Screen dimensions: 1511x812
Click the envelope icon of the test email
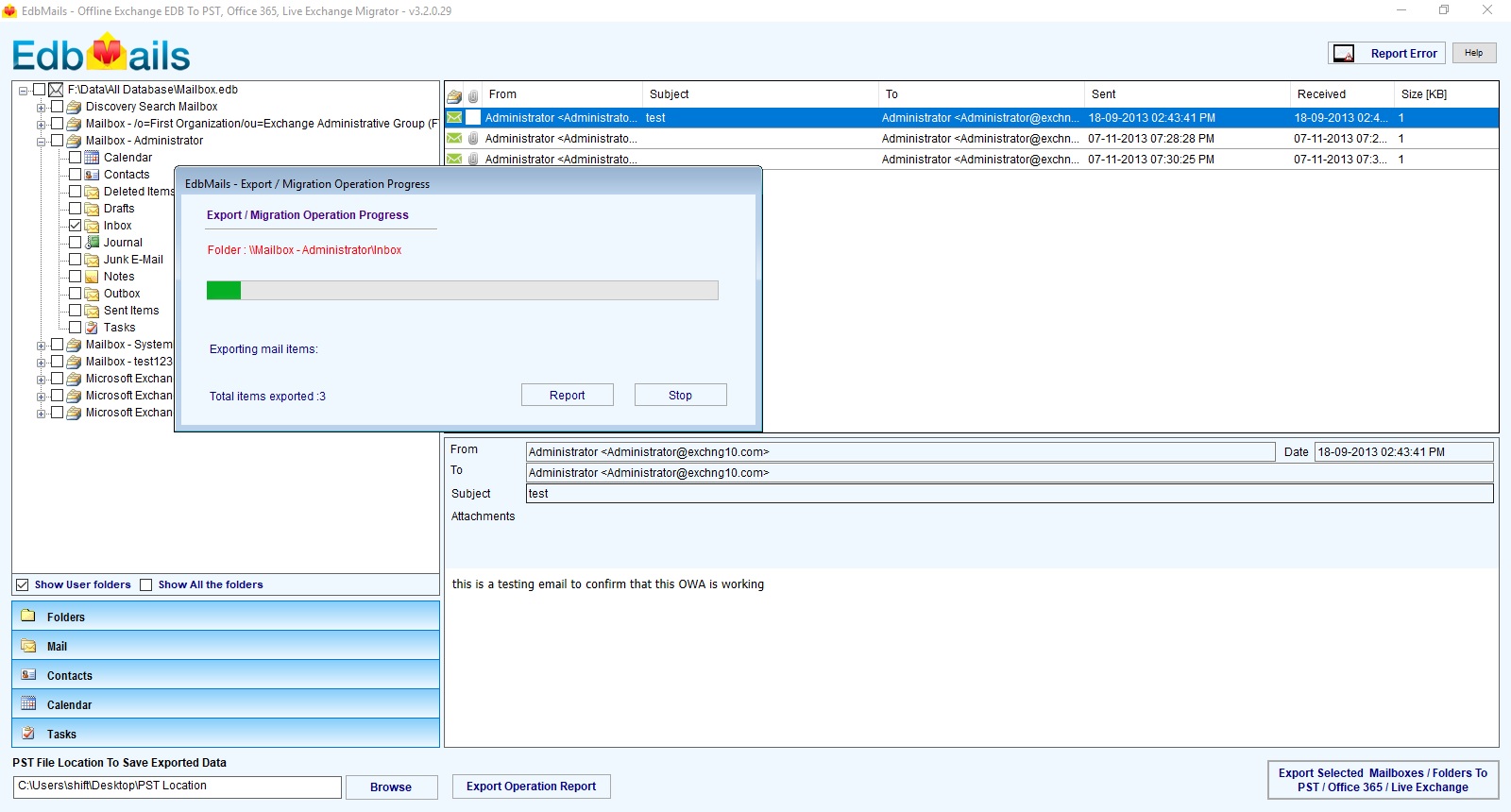click(x=454, y=118)
